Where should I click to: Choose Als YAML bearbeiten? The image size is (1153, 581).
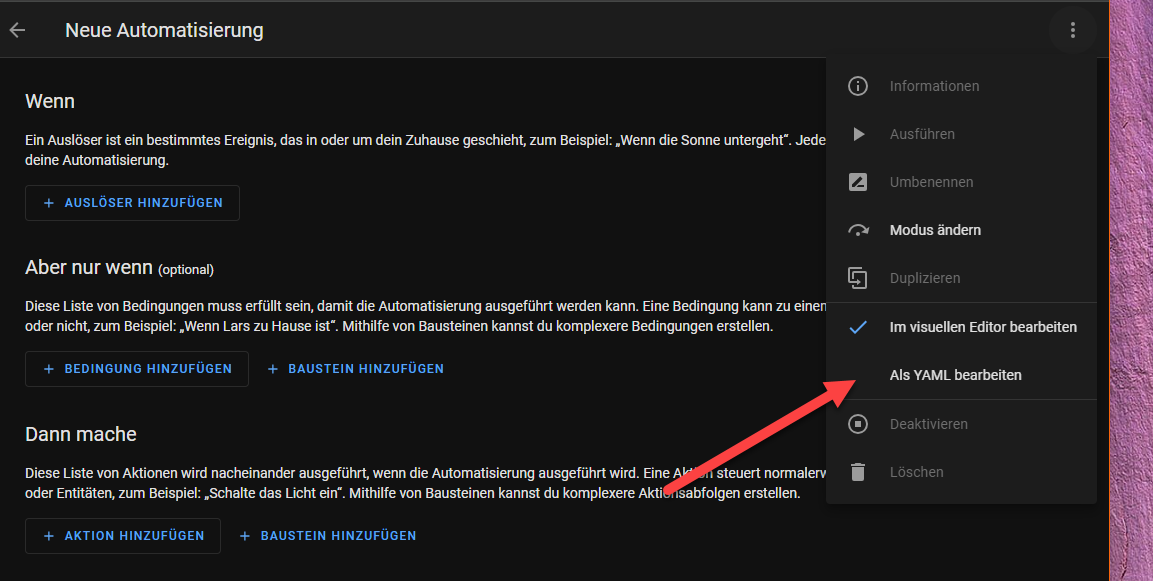pos(955,375)
